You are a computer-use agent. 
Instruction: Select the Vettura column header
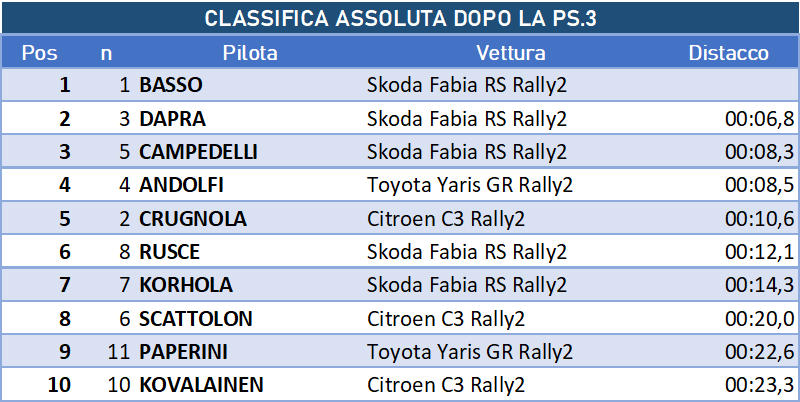coord(510,53)
